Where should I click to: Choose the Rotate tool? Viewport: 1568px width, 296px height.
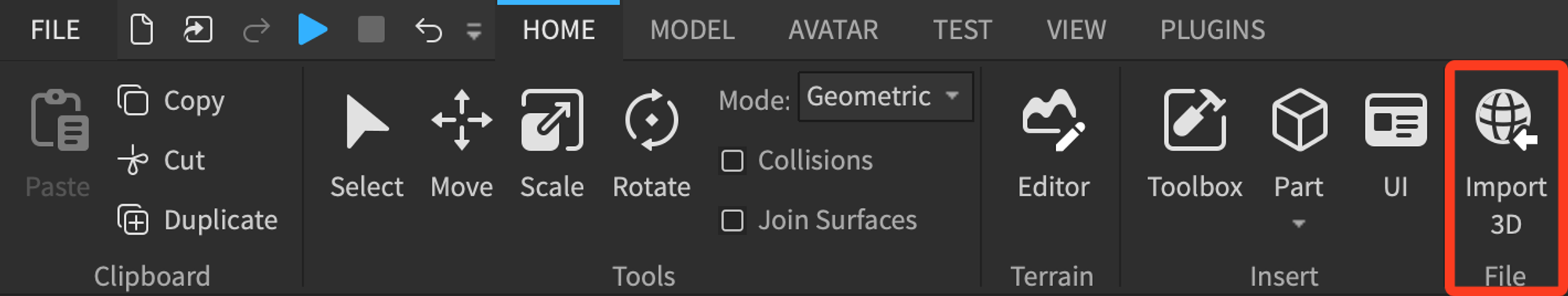point(651,144)
